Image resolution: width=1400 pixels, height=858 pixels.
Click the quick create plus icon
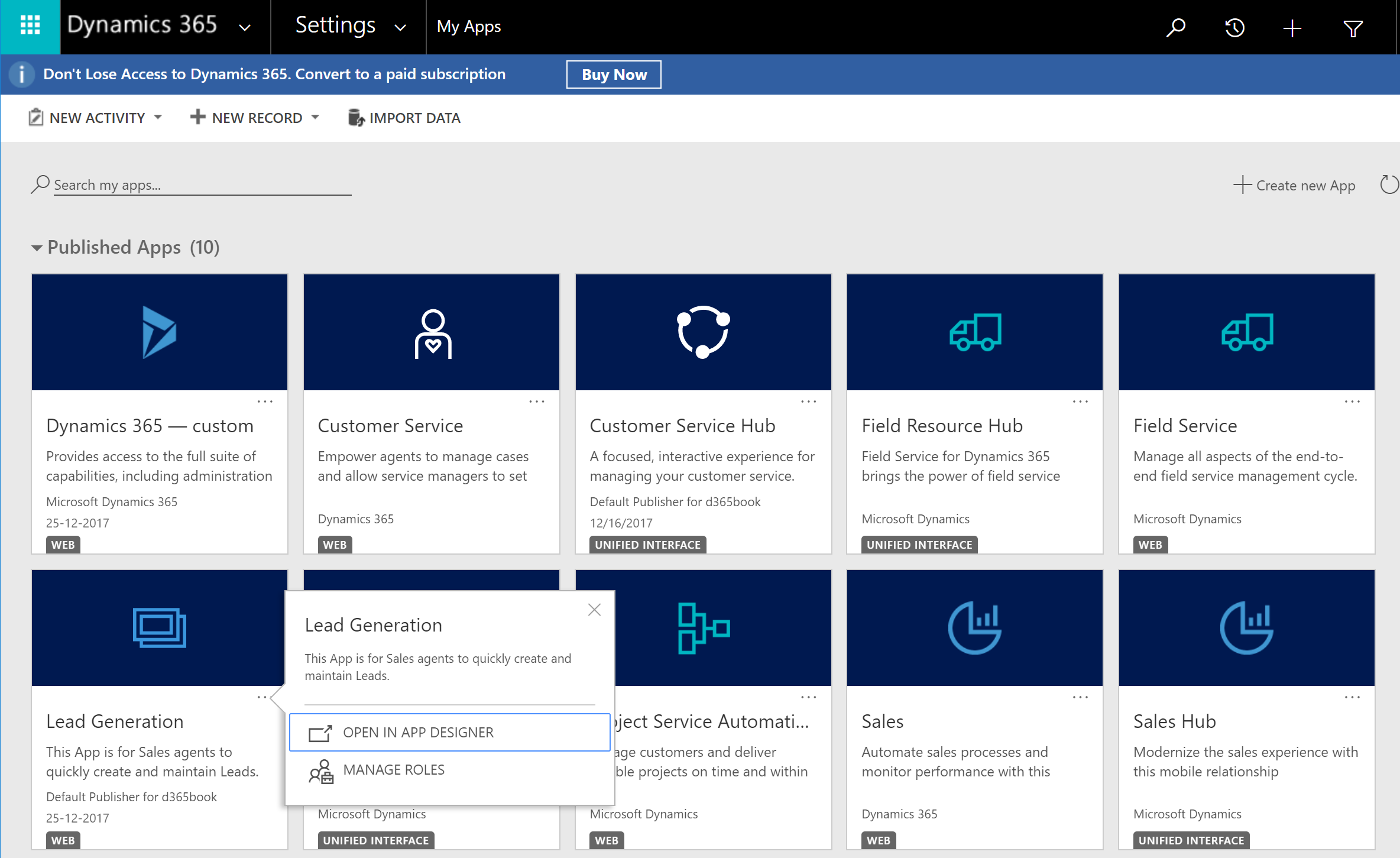(1292, 27)
